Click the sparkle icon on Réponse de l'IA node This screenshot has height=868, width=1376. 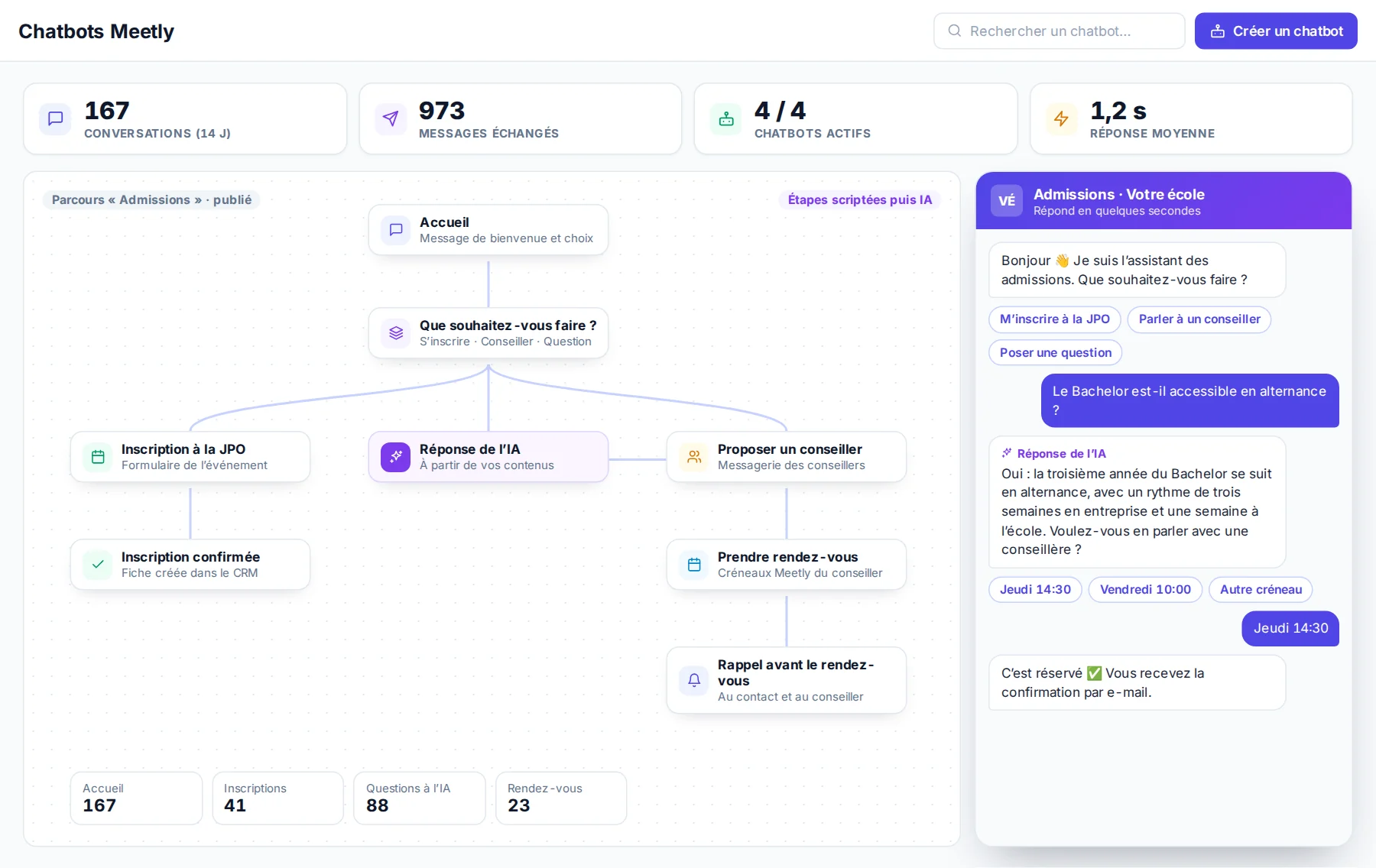(x=396, y=457)
